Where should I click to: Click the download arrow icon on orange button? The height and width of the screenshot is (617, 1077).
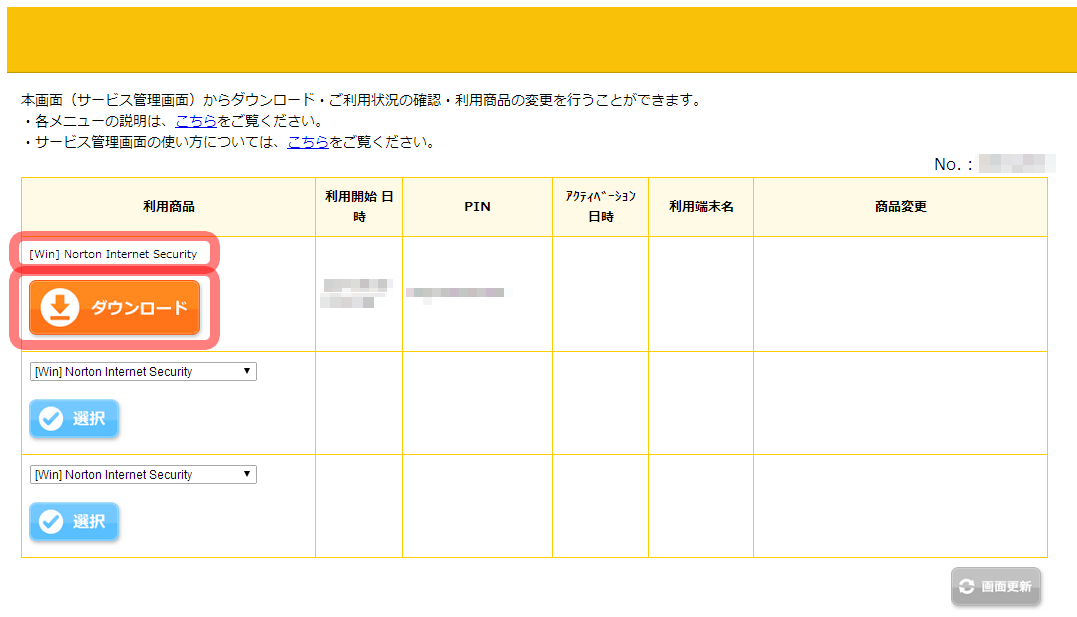[x=60, y=308]
